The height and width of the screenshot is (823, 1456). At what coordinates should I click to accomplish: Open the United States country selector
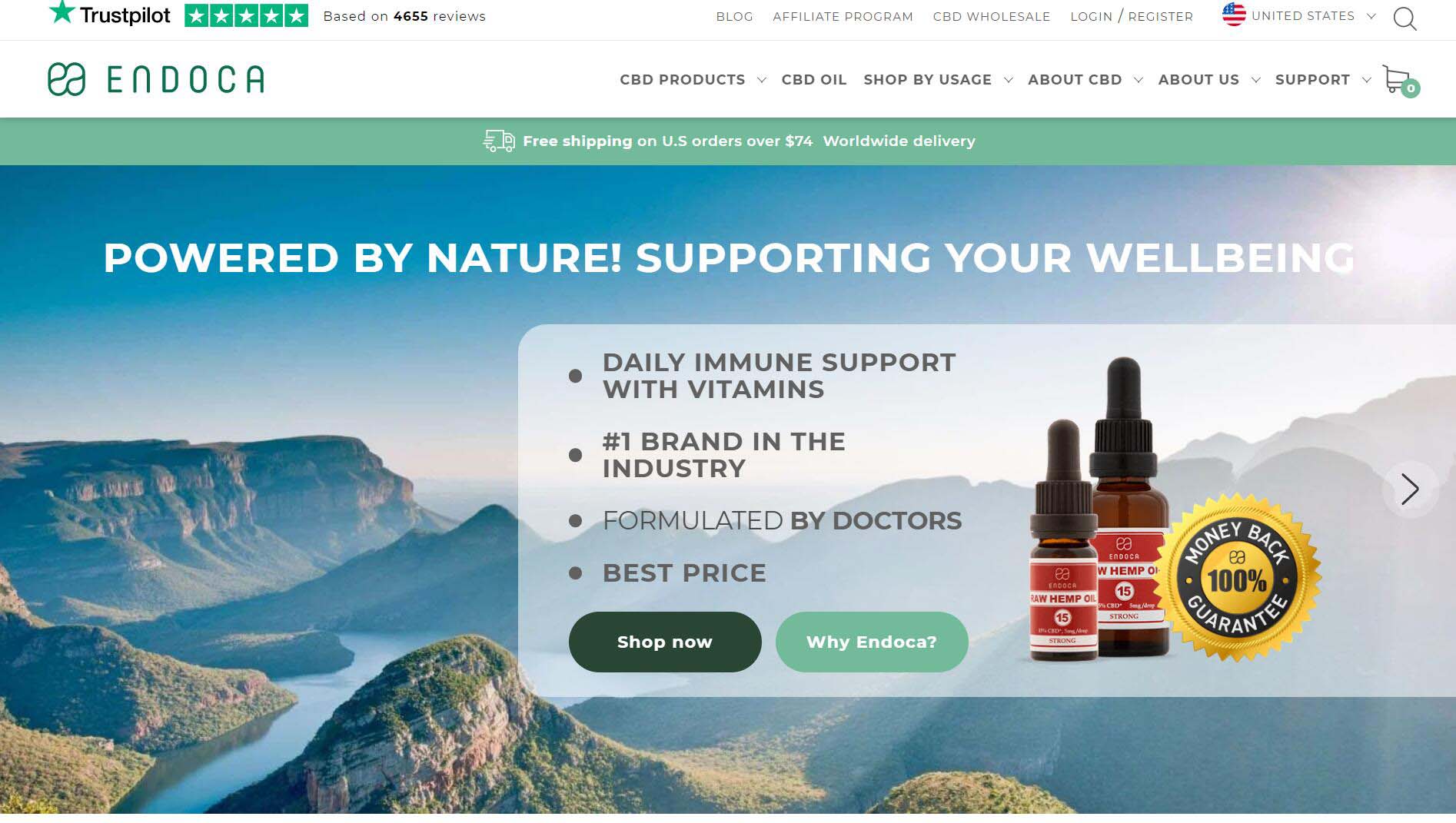tap(1299, 15)
